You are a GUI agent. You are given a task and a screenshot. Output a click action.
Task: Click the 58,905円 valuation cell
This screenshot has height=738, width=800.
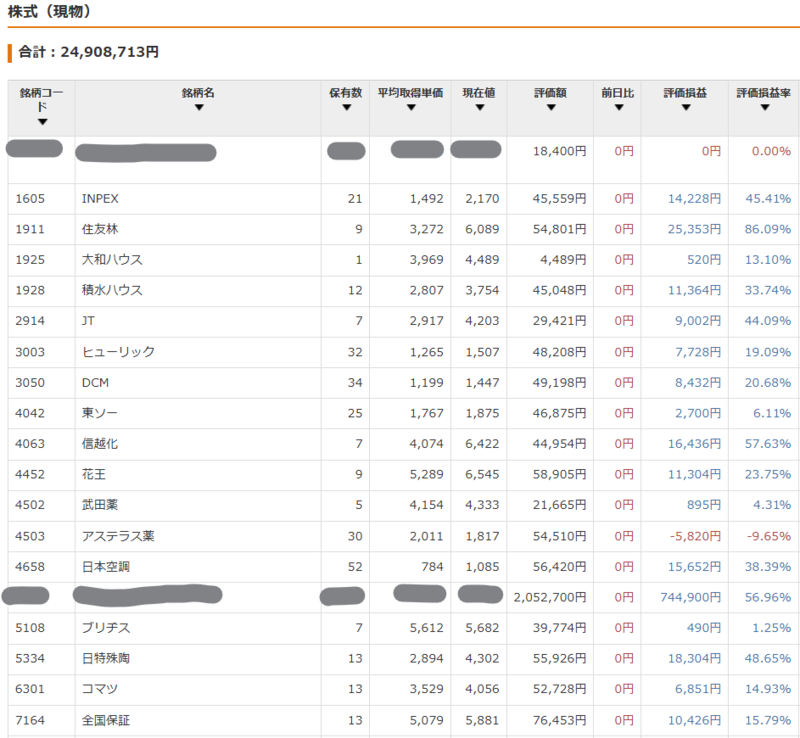pos(560,474)
